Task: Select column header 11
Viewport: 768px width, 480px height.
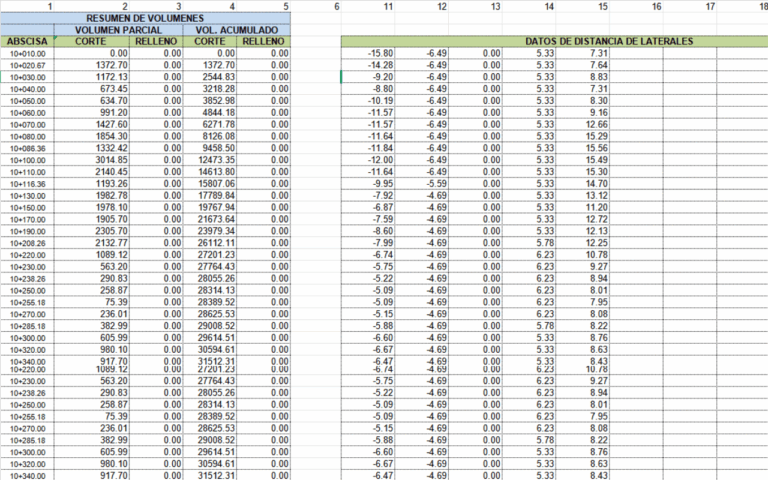Action: [x=388, y=6]
